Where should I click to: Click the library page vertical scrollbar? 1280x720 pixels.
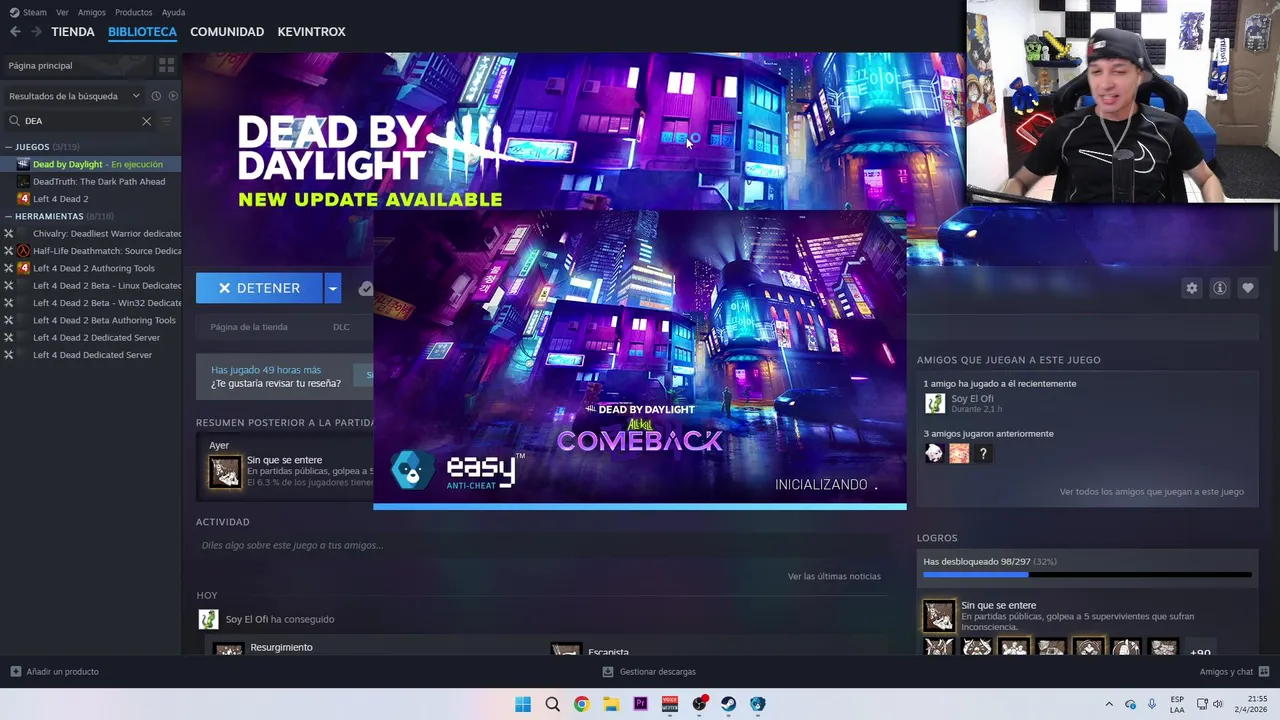pos(1275,228)
